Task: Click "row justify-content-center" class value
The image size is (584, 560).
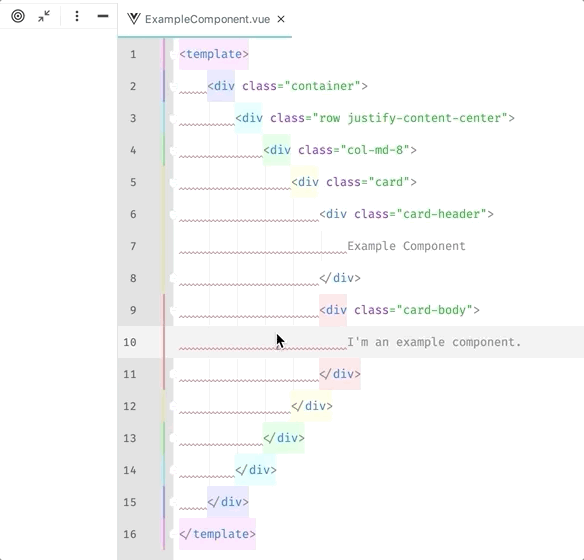Action: (x=410, y=118)
